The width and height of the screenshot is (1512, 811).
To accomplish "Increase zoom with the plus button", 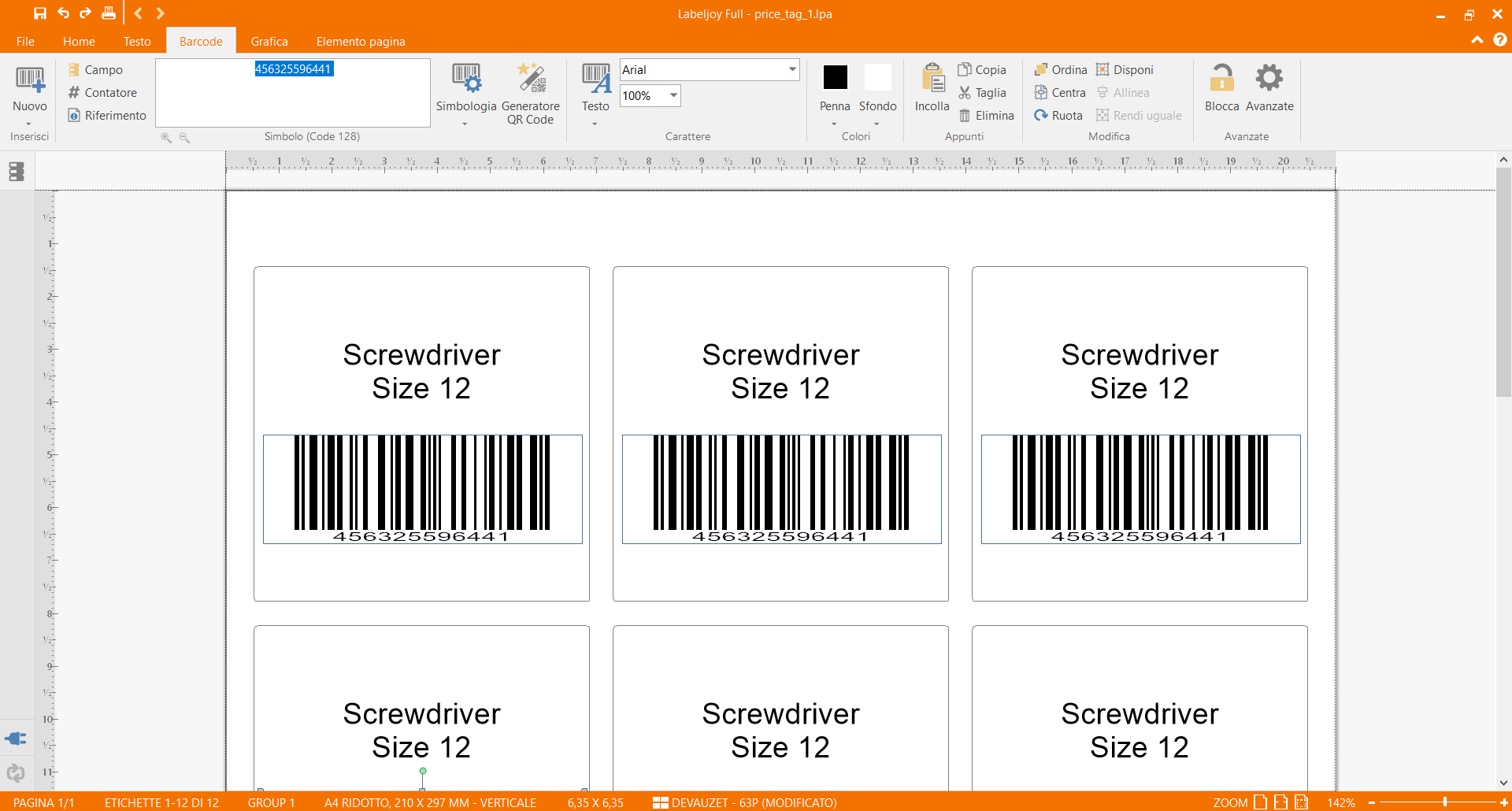I will tap(1503, 802).
